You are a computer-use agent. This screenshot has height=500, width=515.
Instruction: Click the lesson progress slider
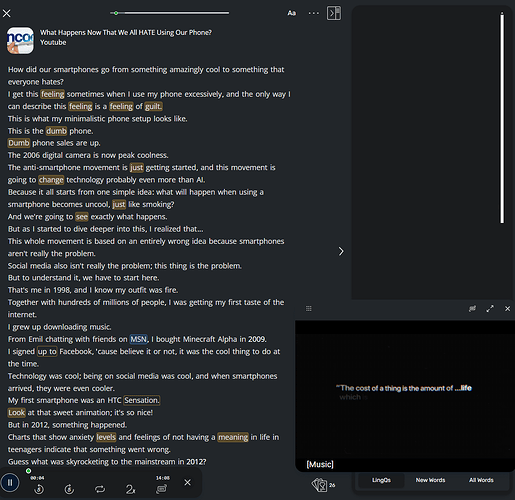tap(169, 13)
